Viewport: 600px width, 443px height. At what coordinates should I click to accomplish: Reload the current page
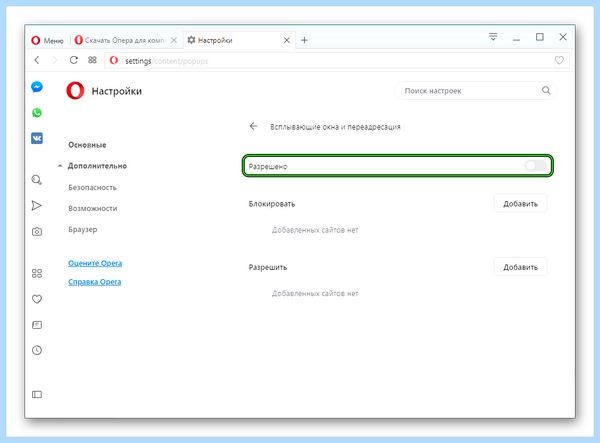click(x=73, y=60)
